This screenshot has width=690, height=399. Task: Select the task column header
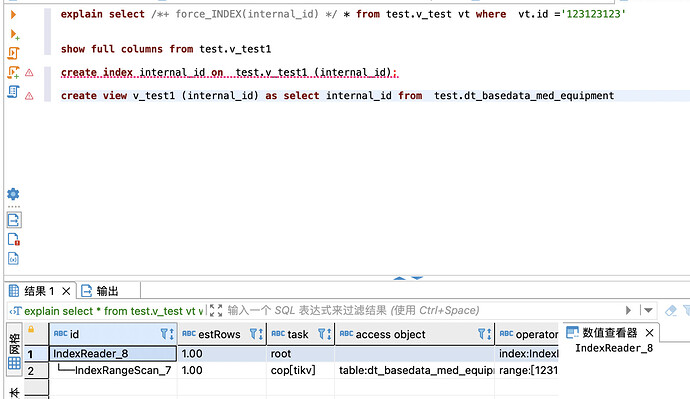point(301,334)
